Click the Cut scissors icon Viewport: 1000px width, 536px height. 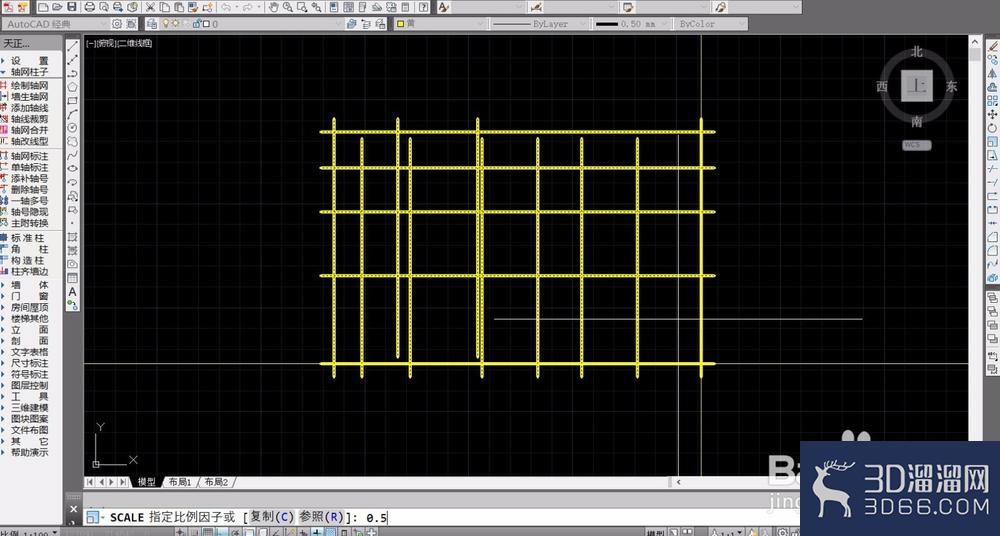pos(151,7)
